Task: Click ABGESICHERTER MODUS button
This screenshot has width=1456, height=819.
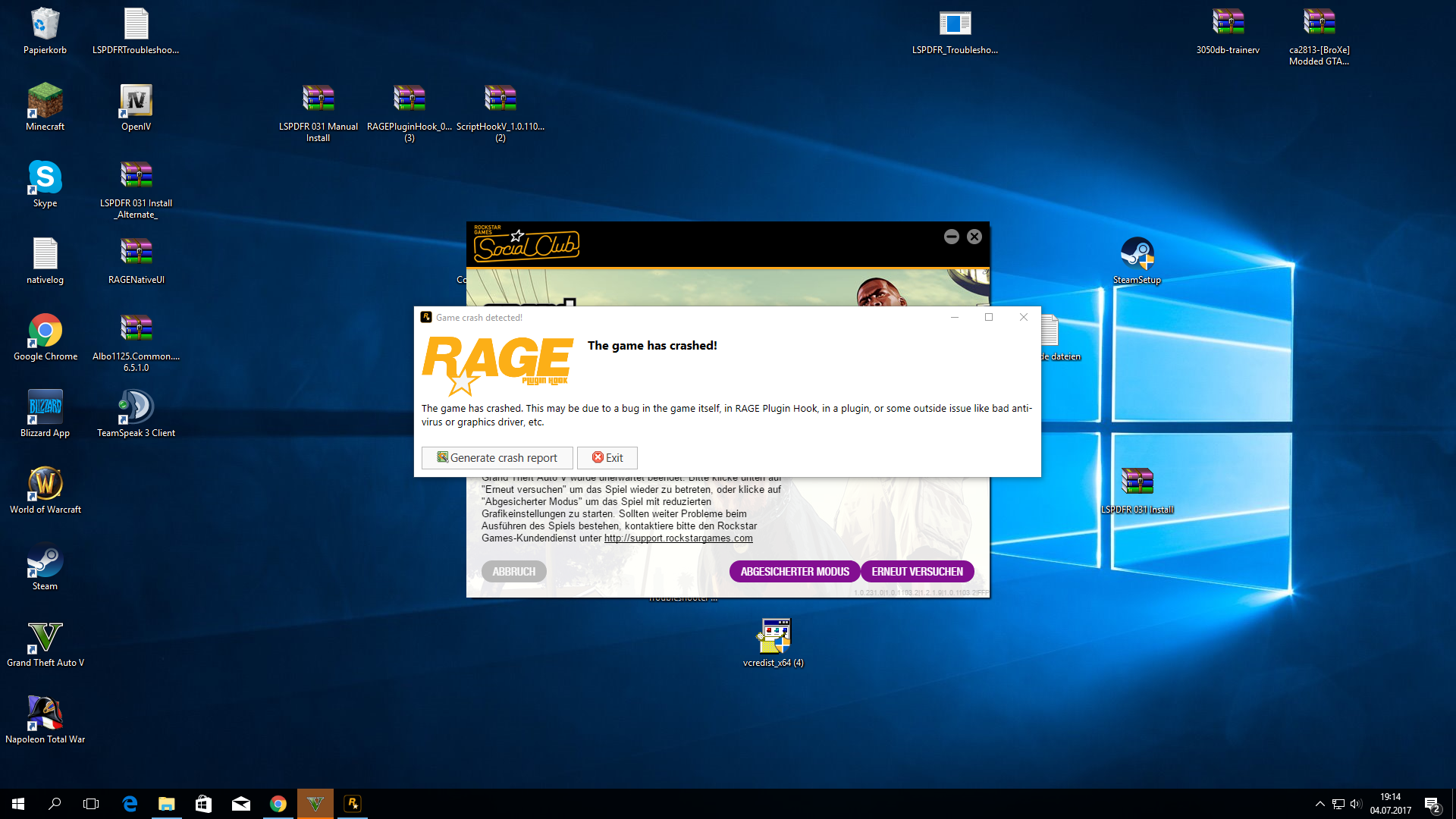Action: pos(794,572)
